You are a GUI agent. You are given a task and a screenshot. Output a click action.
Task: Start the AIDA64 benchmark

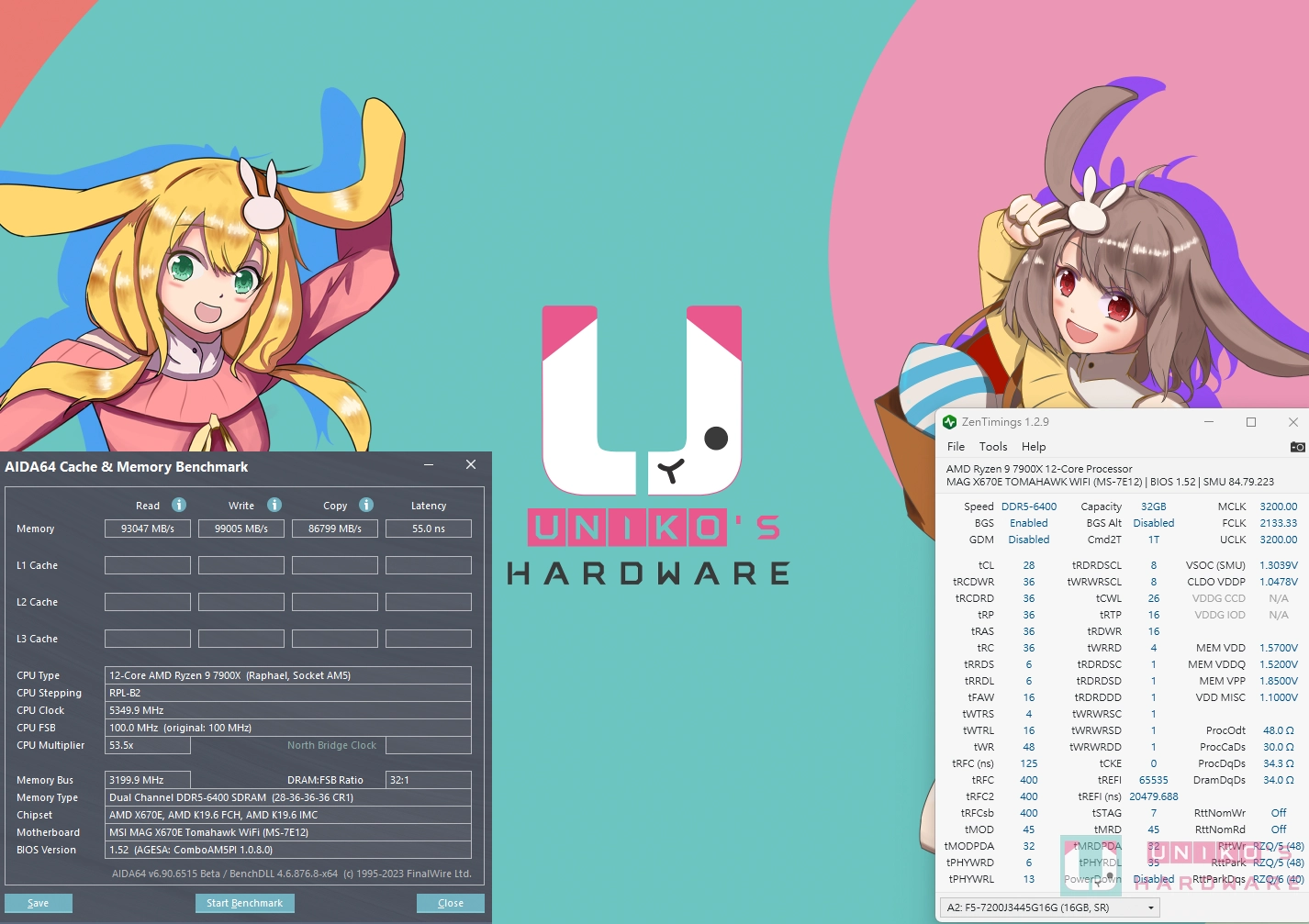(244, 903)
